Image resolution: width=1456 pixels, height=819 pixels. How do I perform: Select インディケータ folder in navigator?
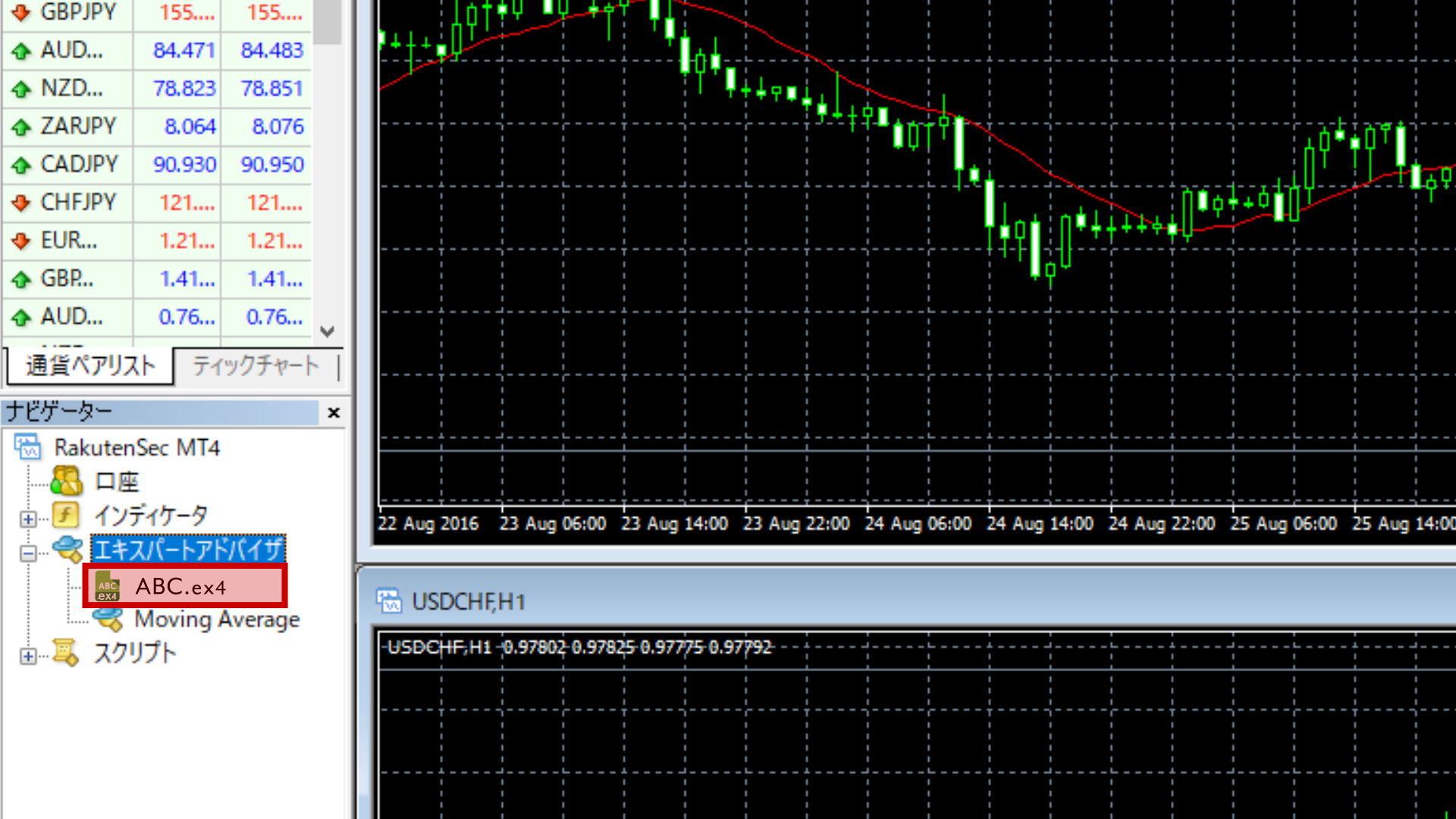tap(150, 516)
